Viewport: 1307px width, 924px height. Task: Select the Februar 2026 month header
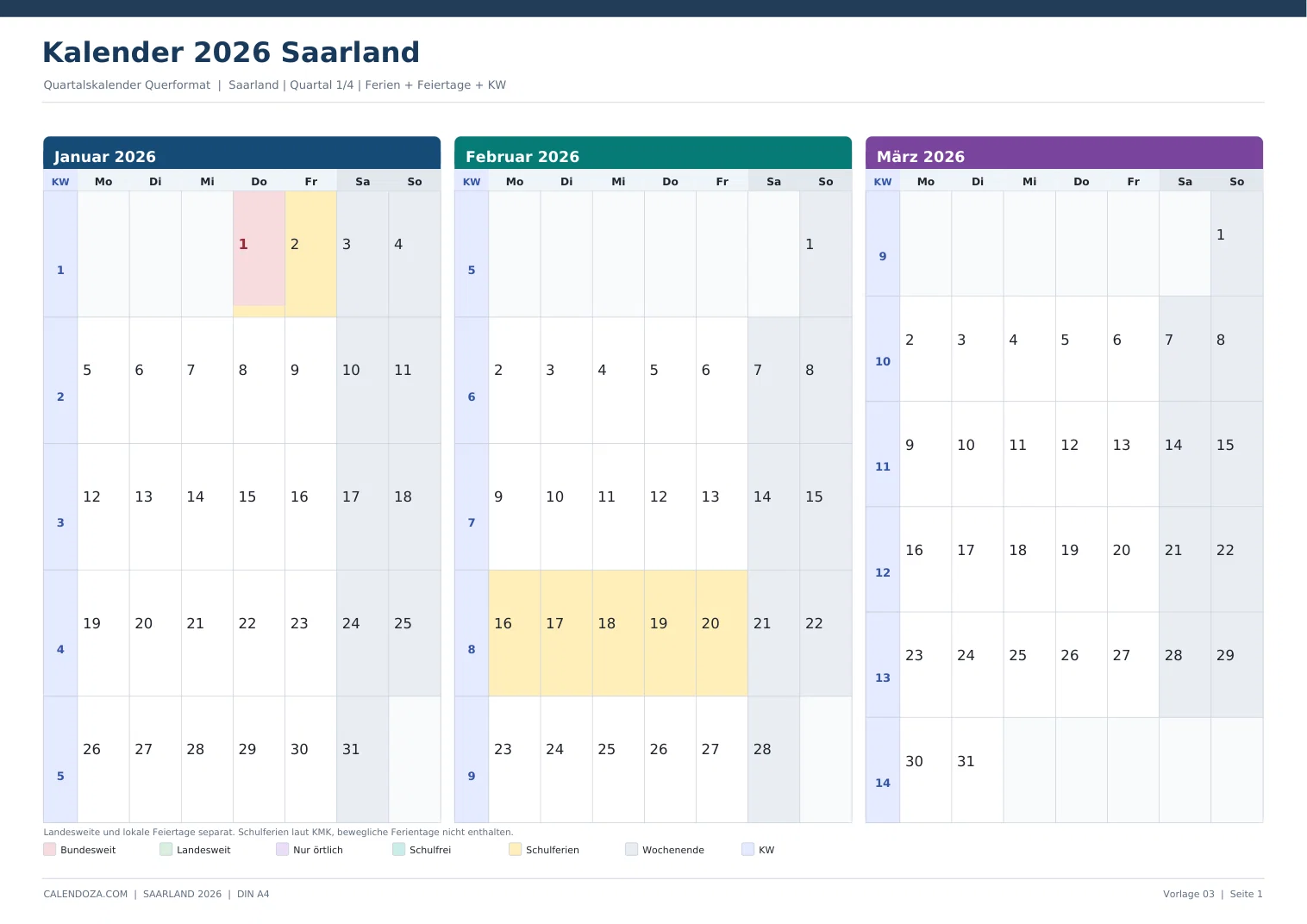point(653,153)
